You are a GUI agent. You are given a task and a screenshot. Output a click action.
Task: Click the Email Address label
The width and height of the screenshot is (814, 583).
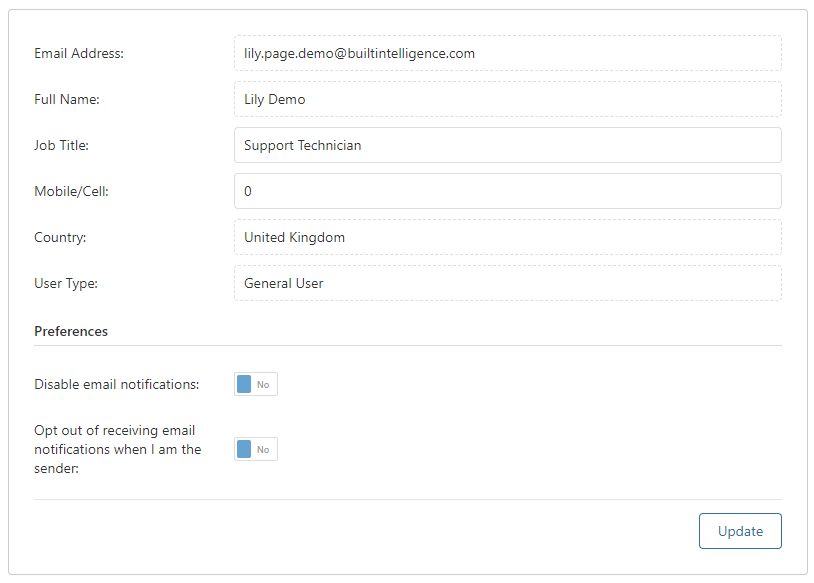click(x=79, y=53)
